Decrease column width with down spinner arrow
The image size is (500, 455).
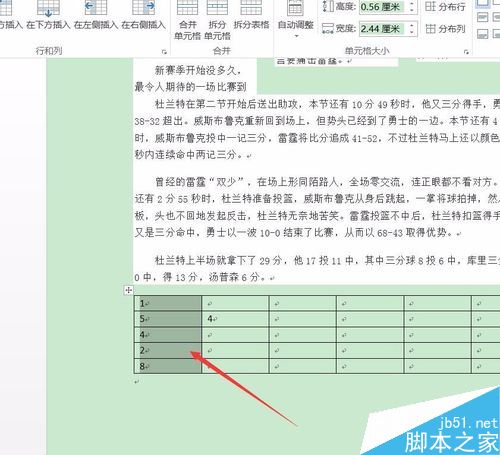pyautogui.click(x=412, y=33)
